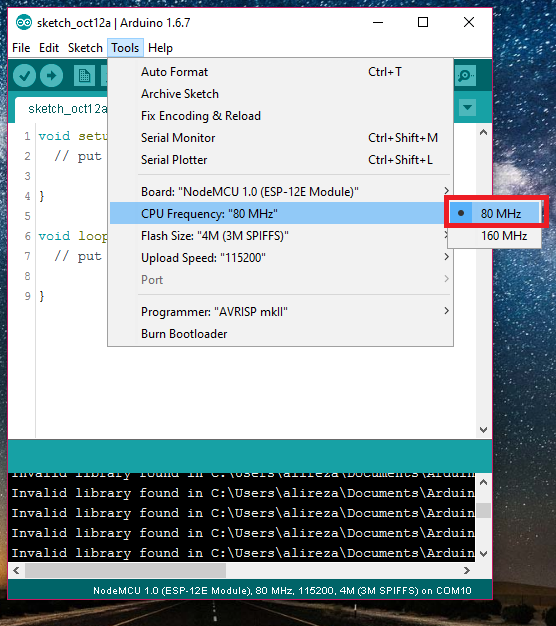Choose Archive Sketch menu entry
Image resolution: width=556 pixels, height=626 pixels.
point(281,94)
